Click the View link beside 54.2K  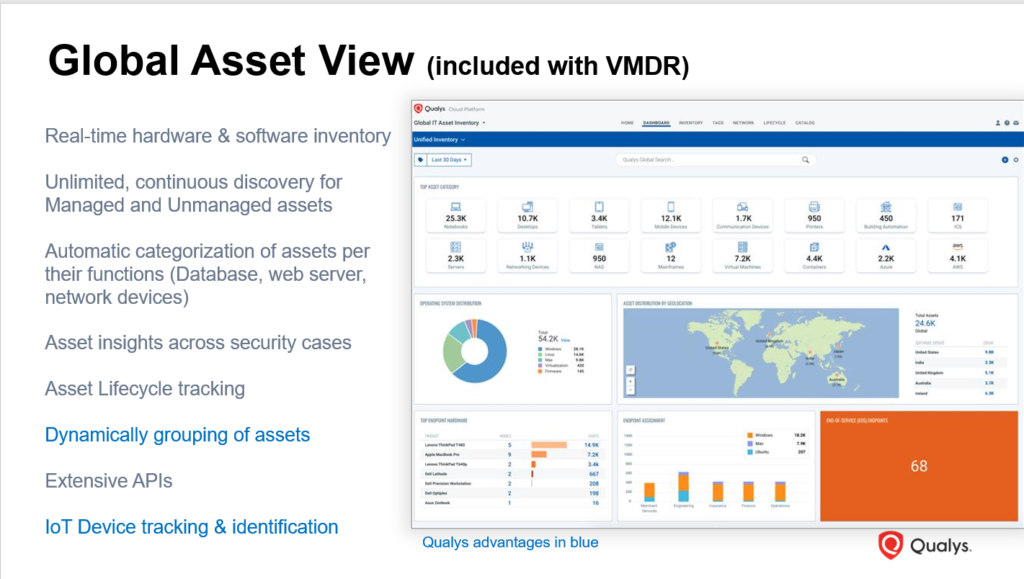coord(566,340)
